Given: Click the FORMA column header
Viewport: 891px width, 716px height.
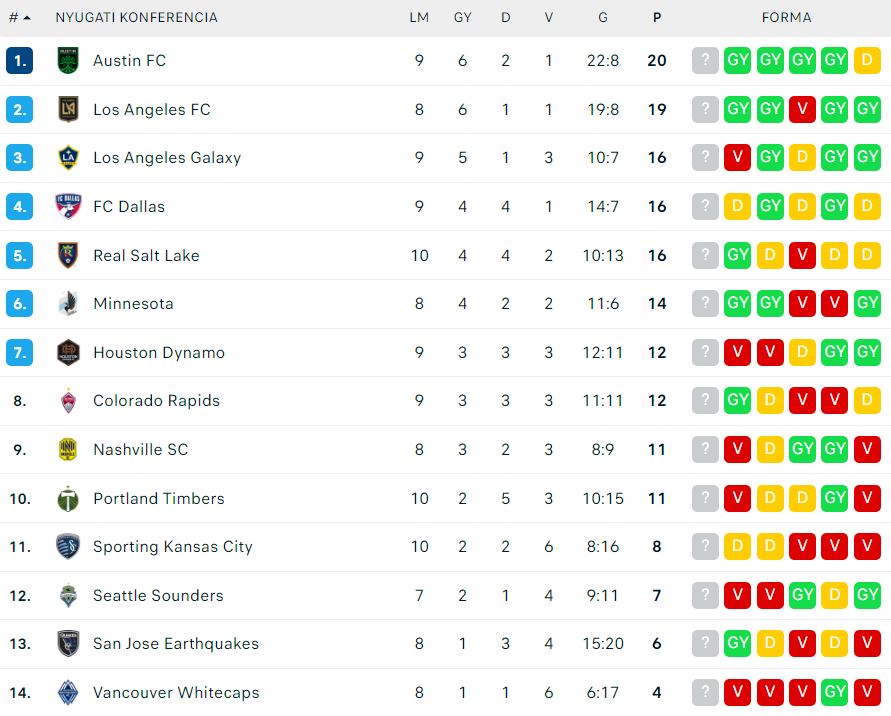Looking at the screenshot, I should pos(786,17).
